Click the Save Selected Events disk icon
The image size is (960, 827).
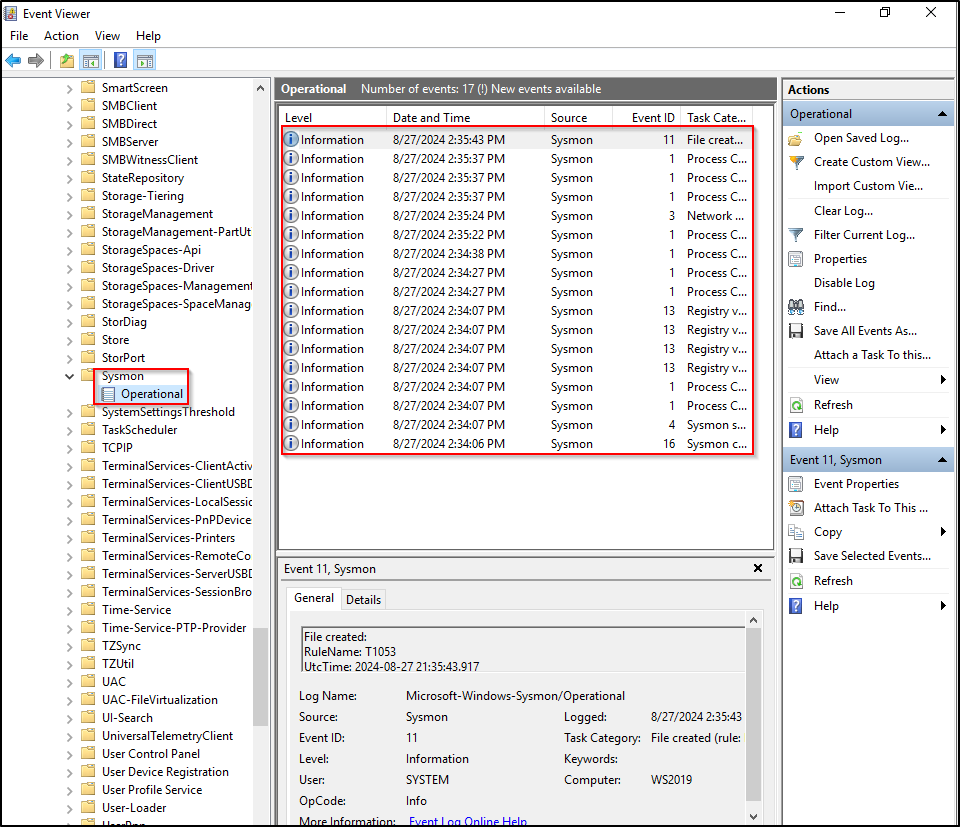click(x=796, y=556)
